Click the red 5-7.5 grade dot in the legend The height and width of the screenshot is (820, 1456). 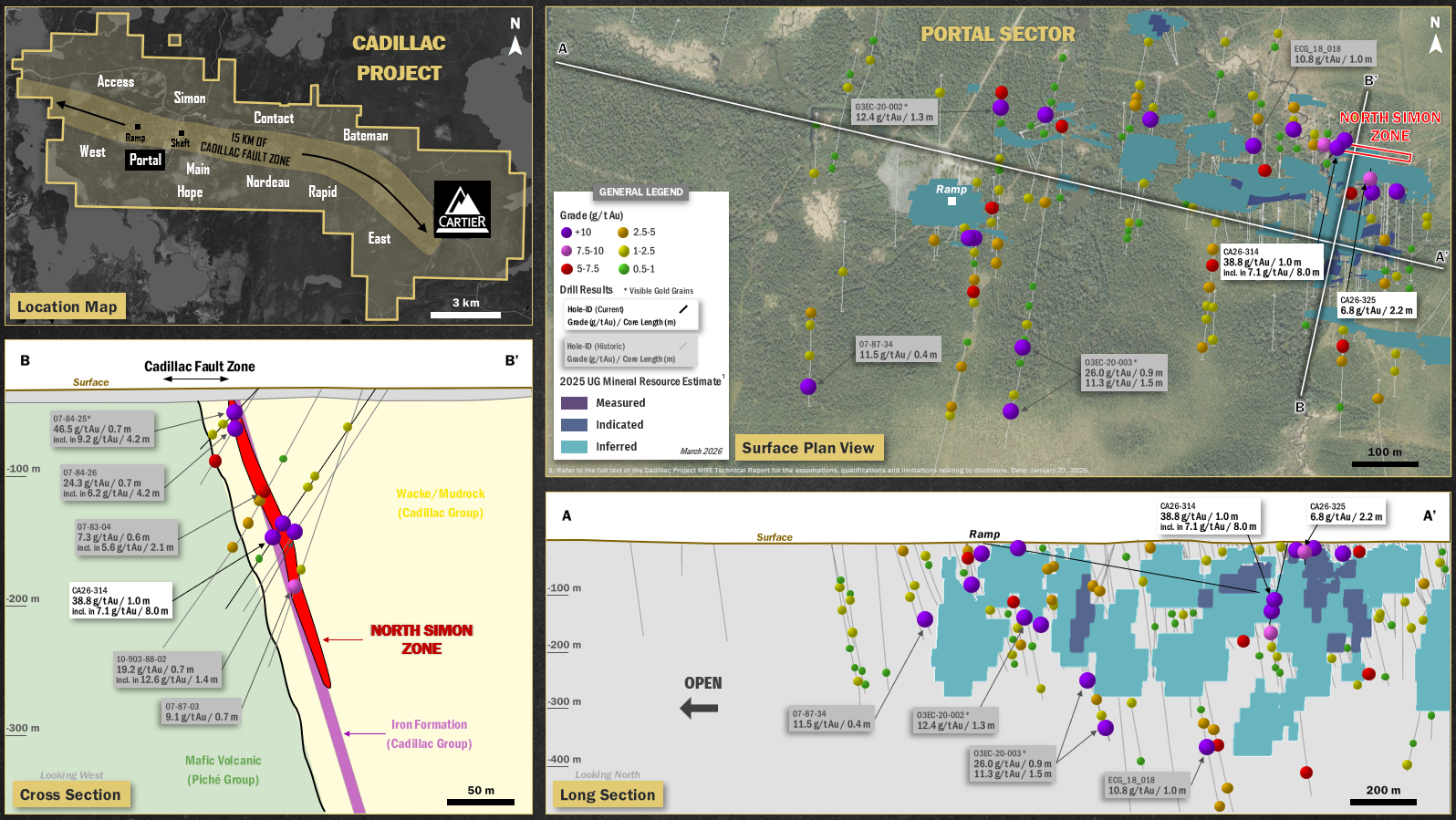[x=567, y=269]
